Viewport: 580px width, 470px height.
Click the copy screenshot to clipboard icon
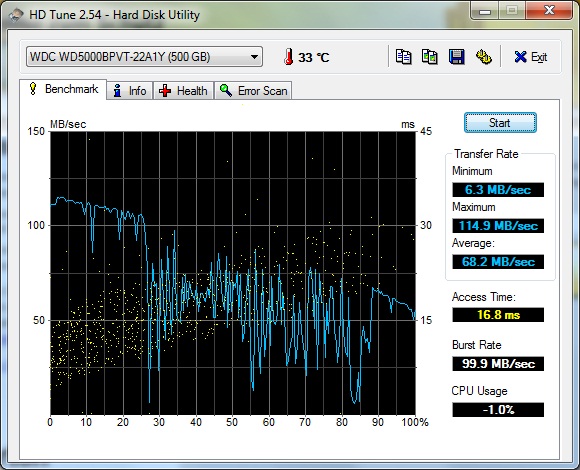(x=430, y=57)
